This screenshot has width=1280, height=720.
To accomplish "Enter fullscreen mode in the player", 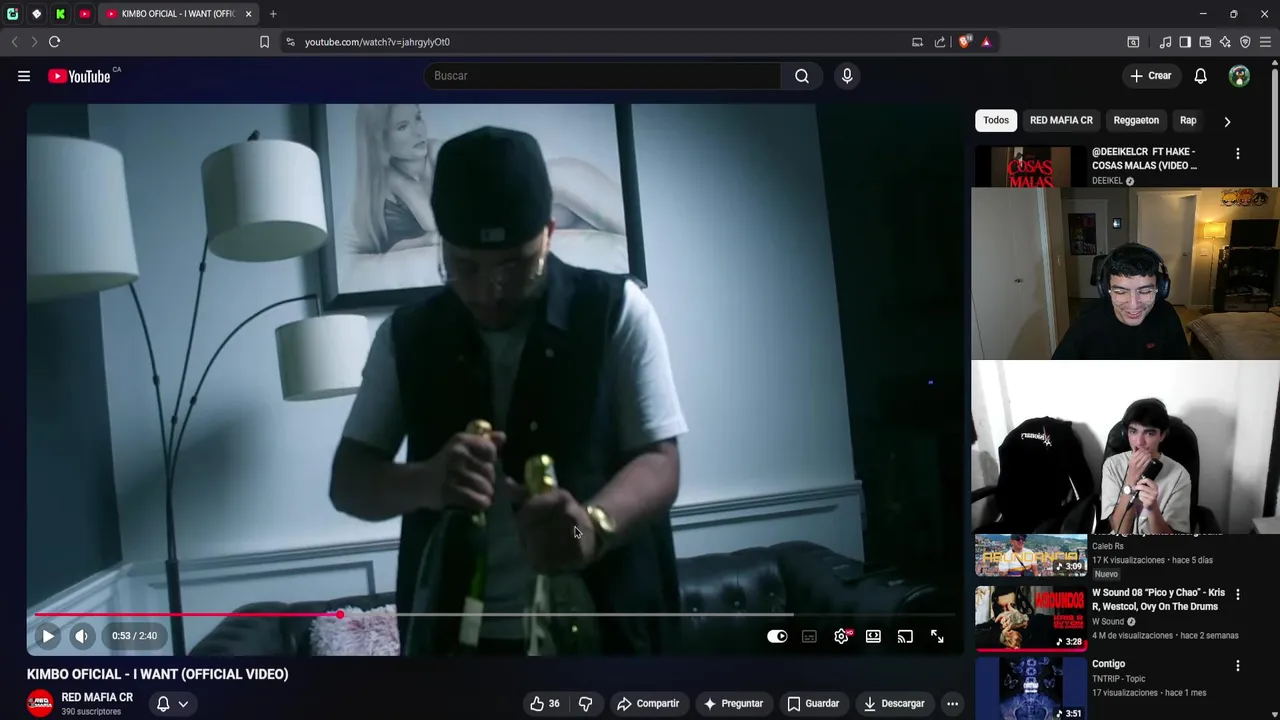I will (937, 636).
